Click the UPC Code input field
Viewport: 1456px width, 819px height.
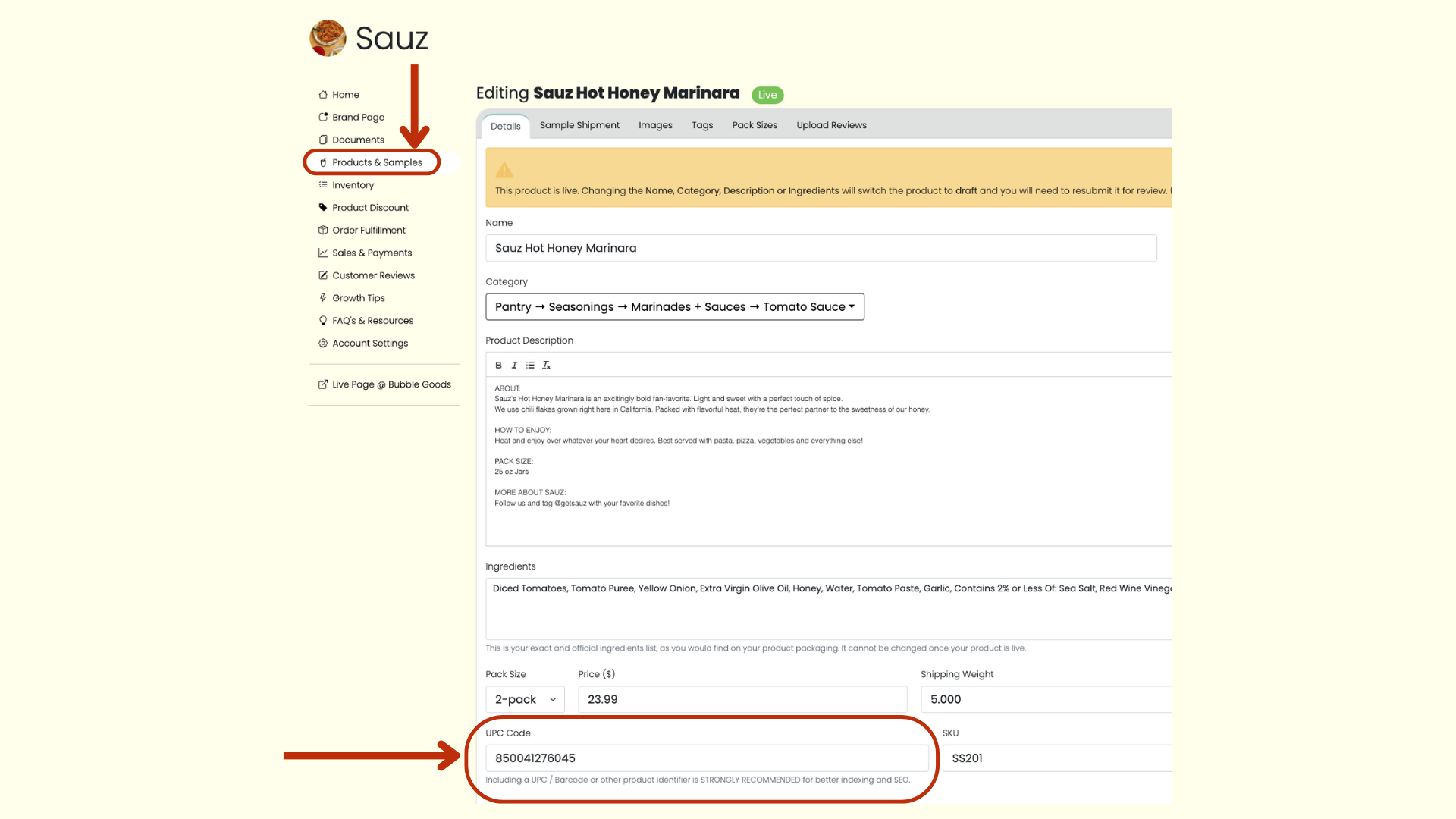click(706, 758)
